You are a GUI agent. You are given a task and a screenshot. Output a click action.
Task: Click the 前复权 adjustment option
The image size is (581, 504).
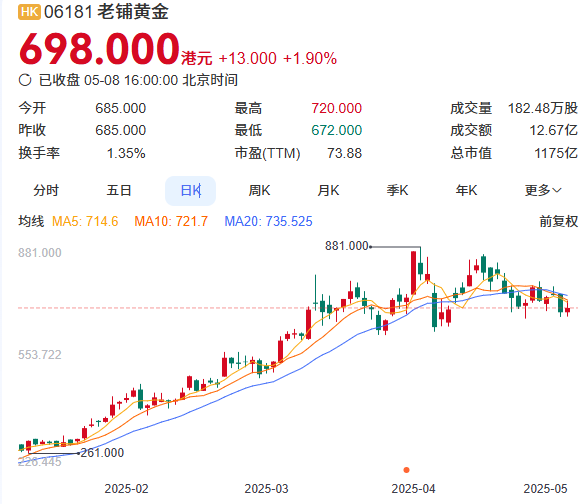coord(558,221)
